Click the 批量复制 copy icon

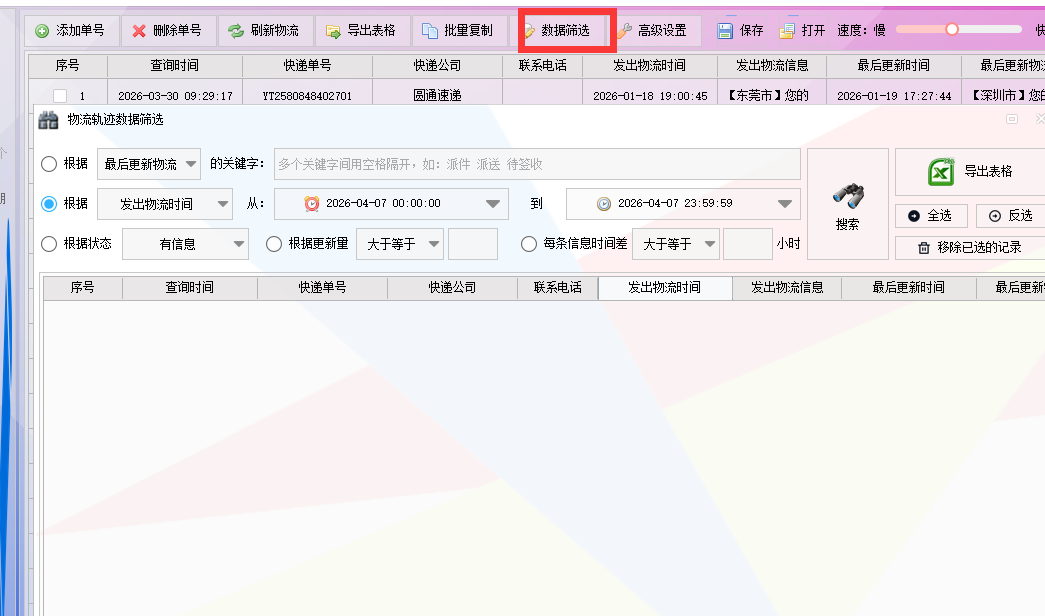pyautogui.click(x=429, y=31)
